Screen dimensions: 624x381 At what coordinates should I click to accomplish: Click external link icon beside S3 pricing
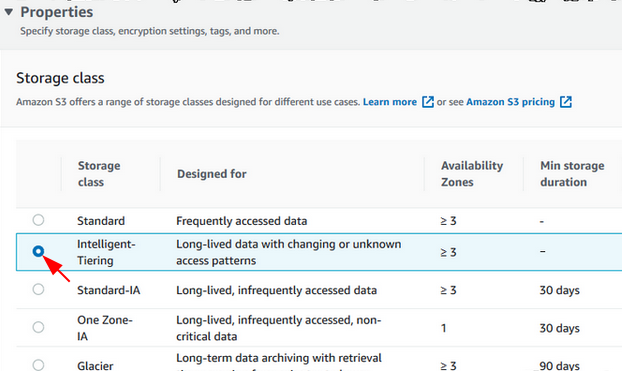[566, 102]
